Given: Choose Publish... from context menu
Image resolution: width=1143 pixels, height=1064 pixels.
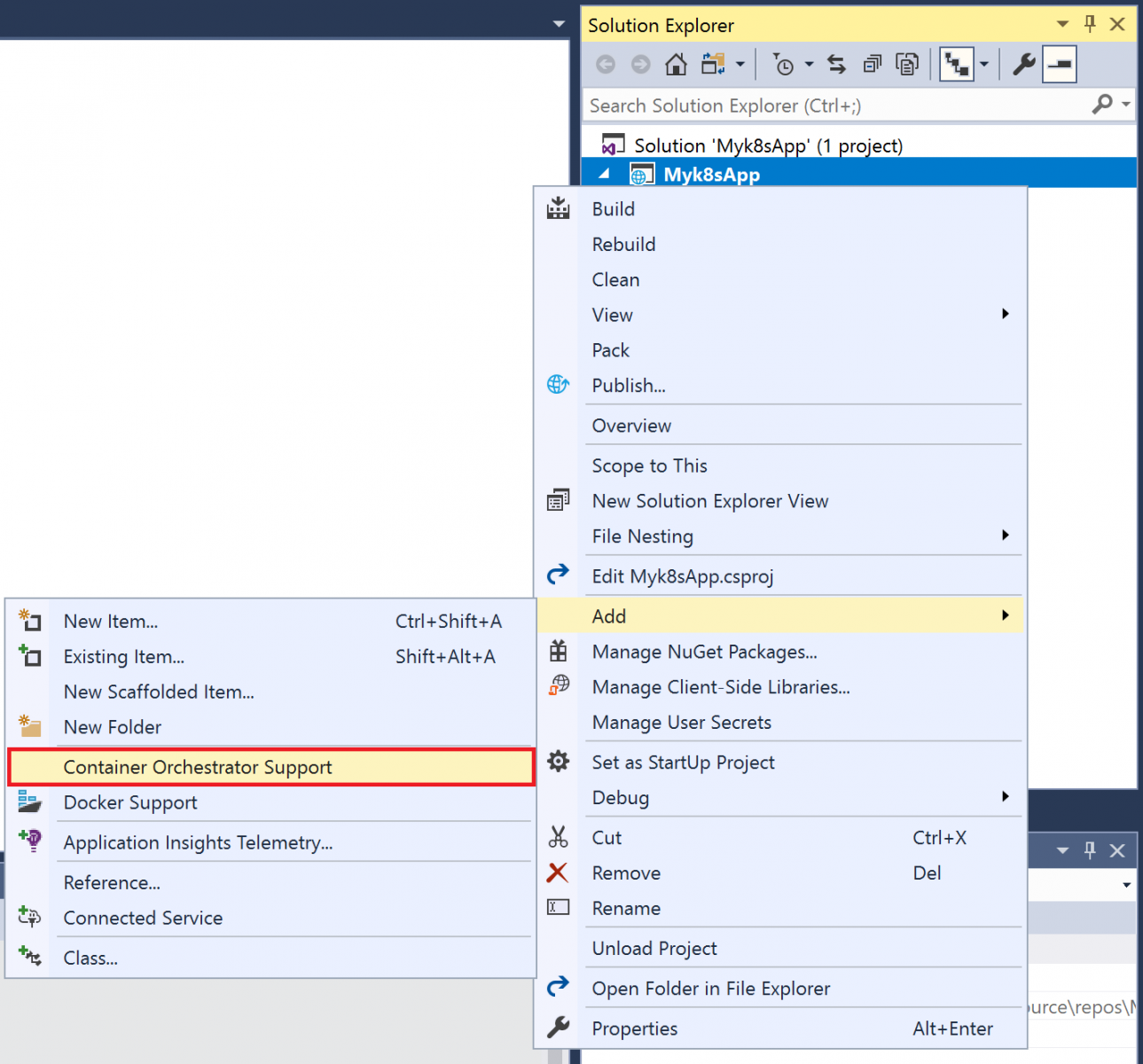Looking at the screenshot, I should point(628,386).
